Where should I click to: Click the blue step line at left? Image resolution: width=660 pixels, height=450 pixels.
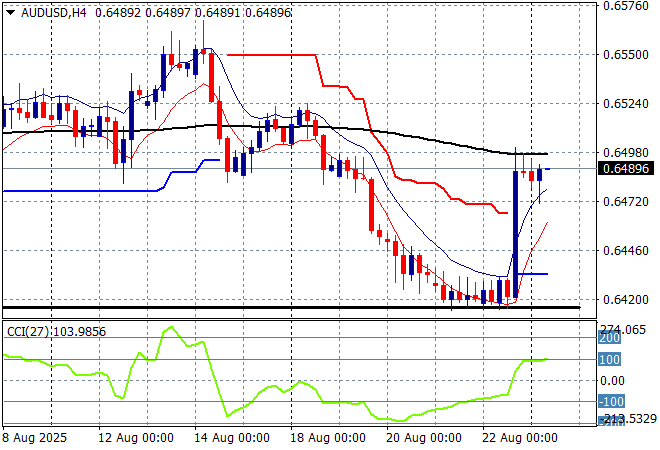(x=80, y=190)
